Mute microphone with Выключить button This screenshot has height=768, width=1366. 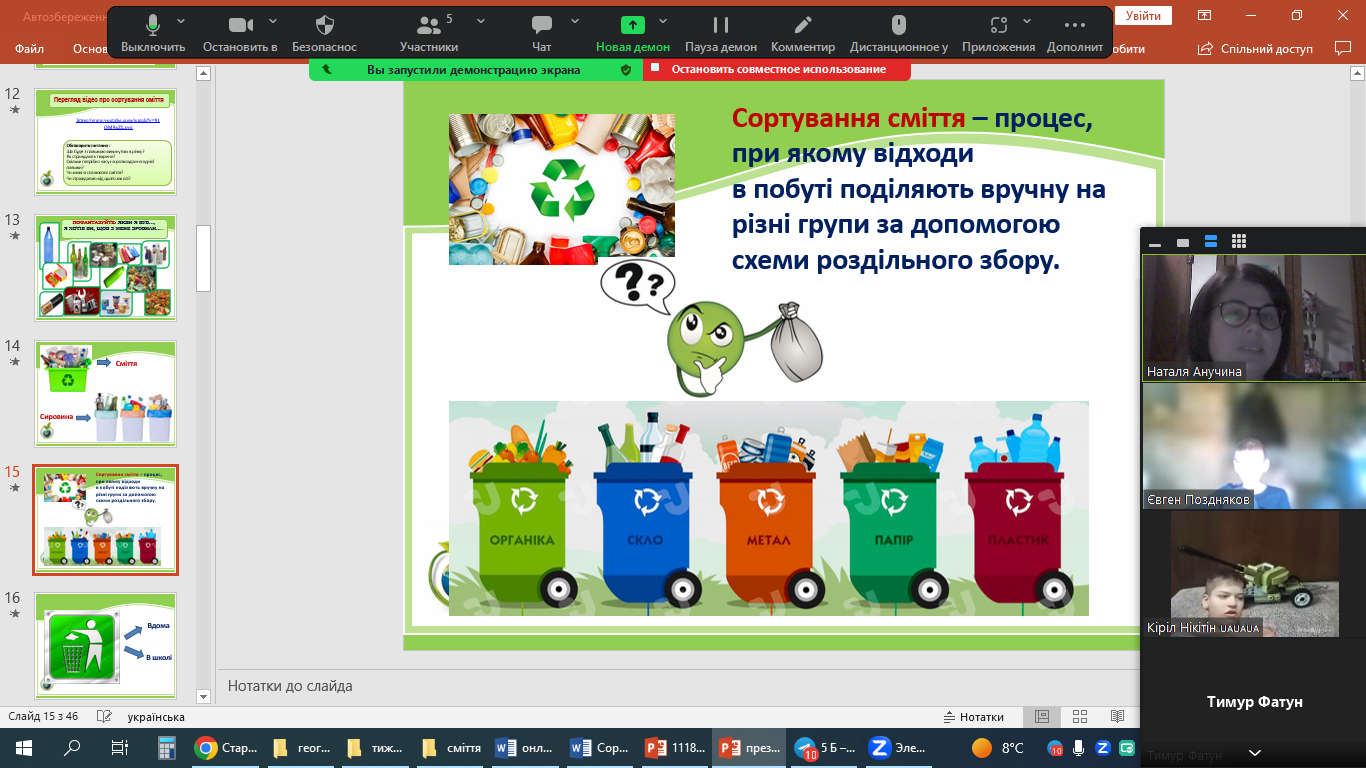pos(153,25)
